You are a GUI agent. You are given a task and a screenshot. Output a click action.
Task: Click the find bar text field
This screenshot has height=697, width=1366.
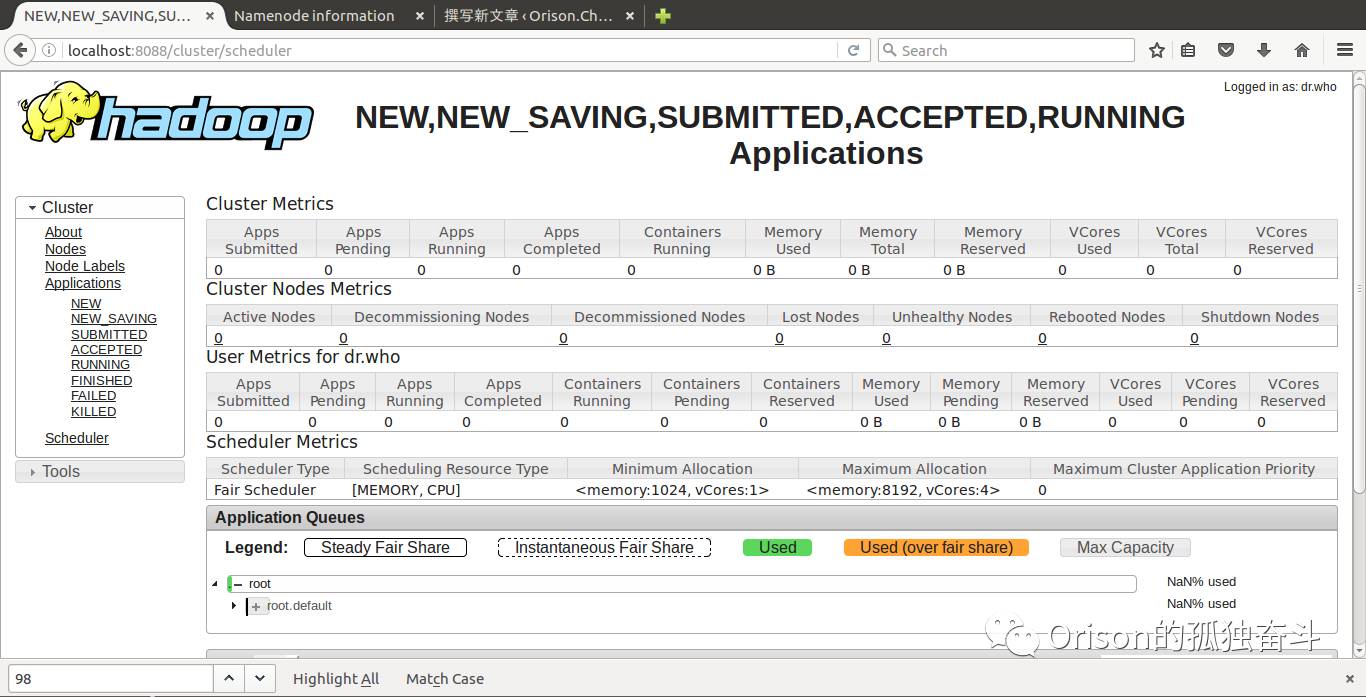(x=110, y=678)
